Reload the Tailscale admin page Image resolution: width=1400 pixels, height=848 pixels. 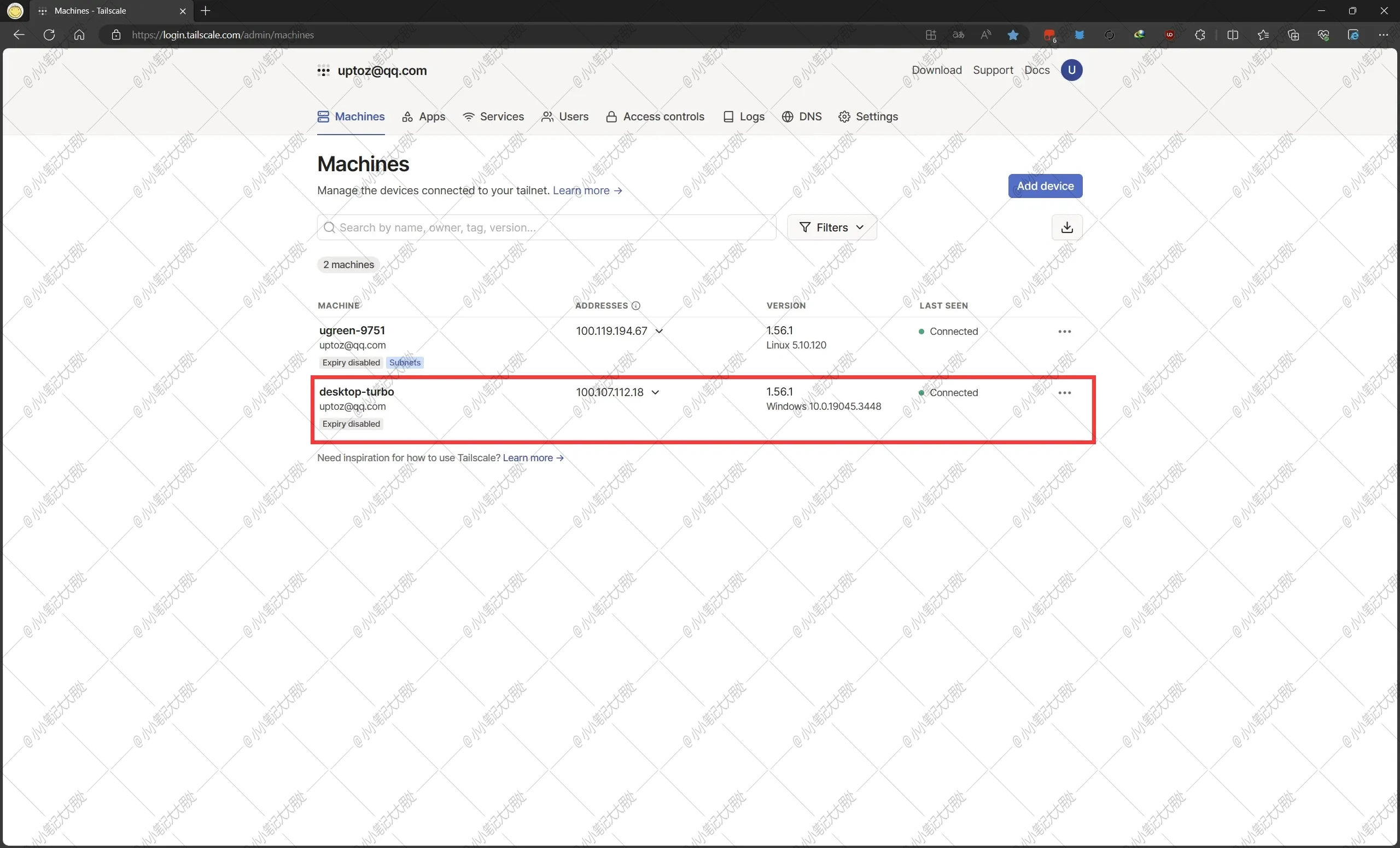click(x=49, y=34)
